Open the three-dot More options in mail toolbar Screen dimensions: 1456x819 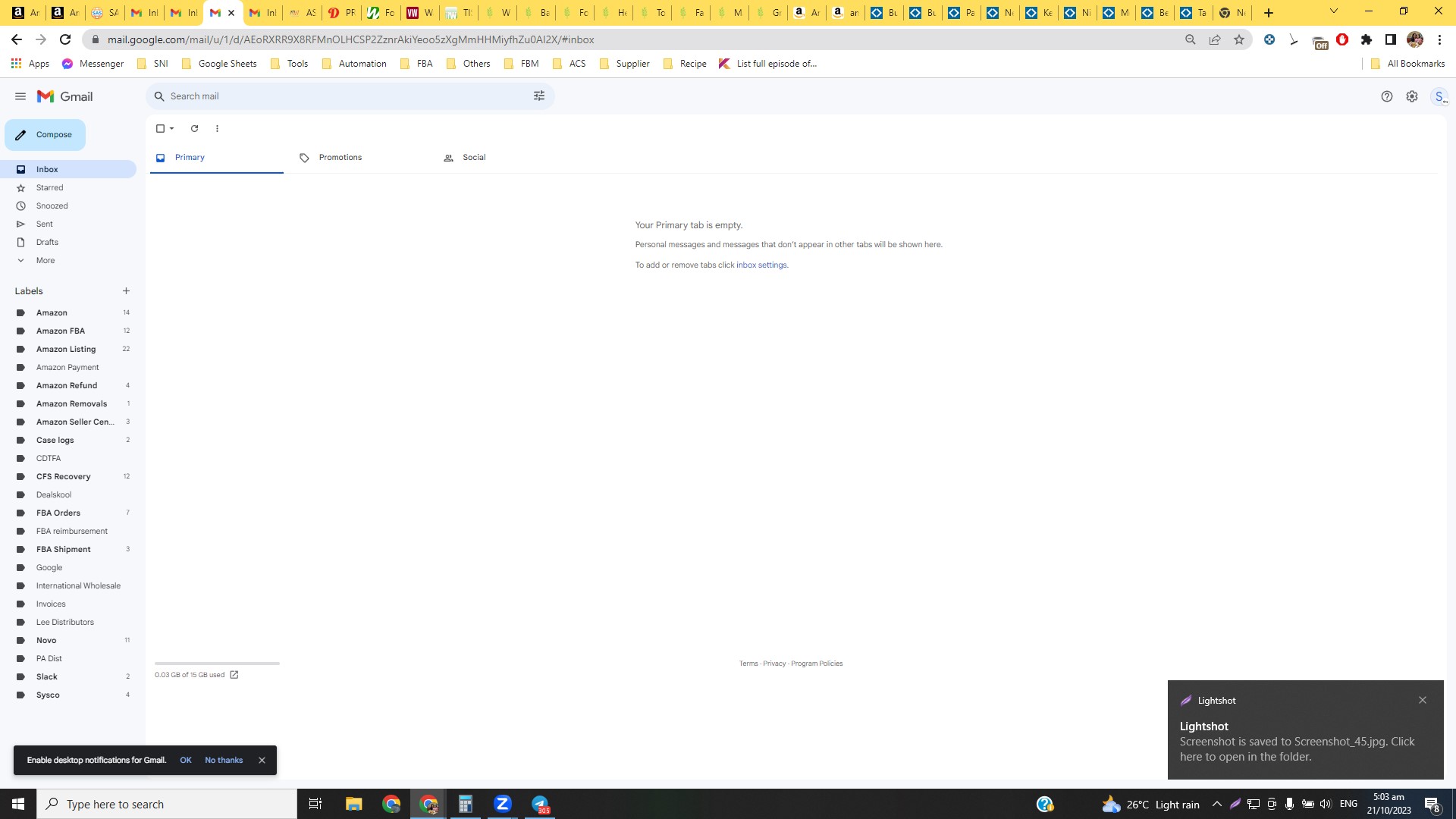217,129
